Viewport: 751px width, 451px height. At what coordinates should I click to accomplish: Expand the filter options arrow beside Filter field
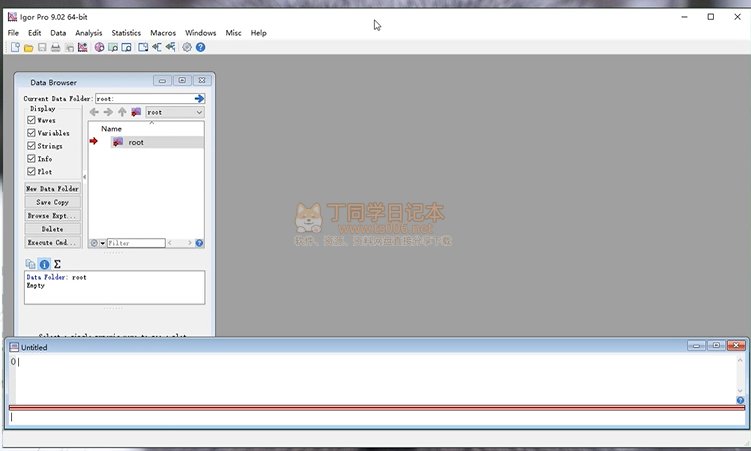(x=102, y=243)
